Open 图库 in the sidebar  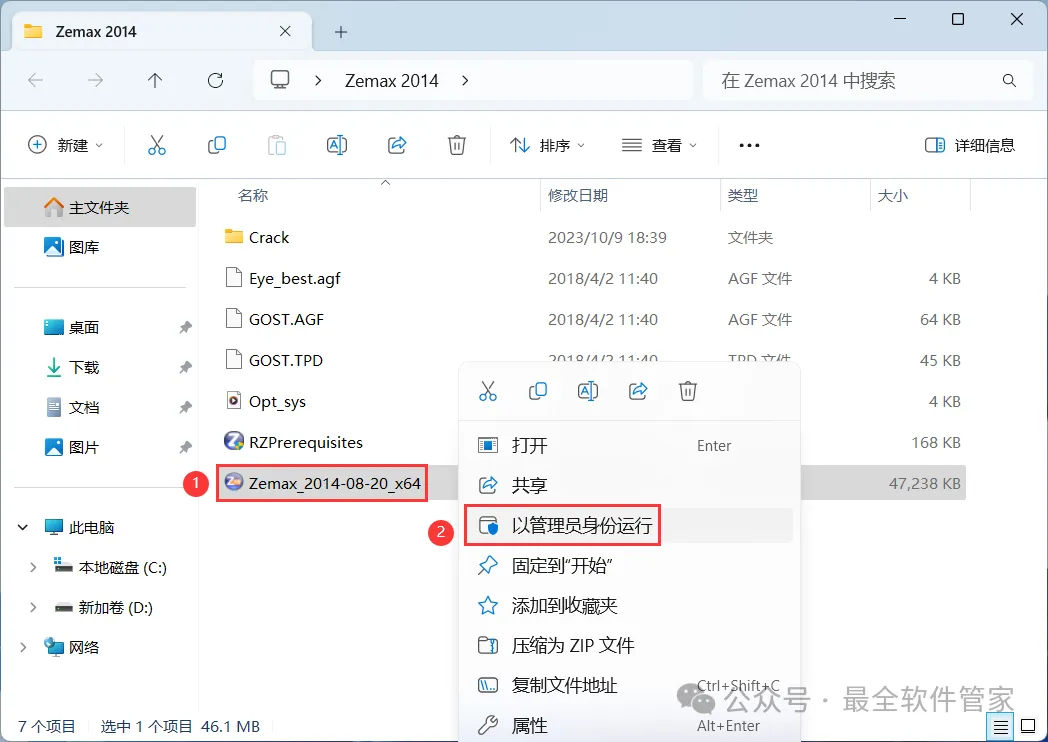[x=100, y=247]
